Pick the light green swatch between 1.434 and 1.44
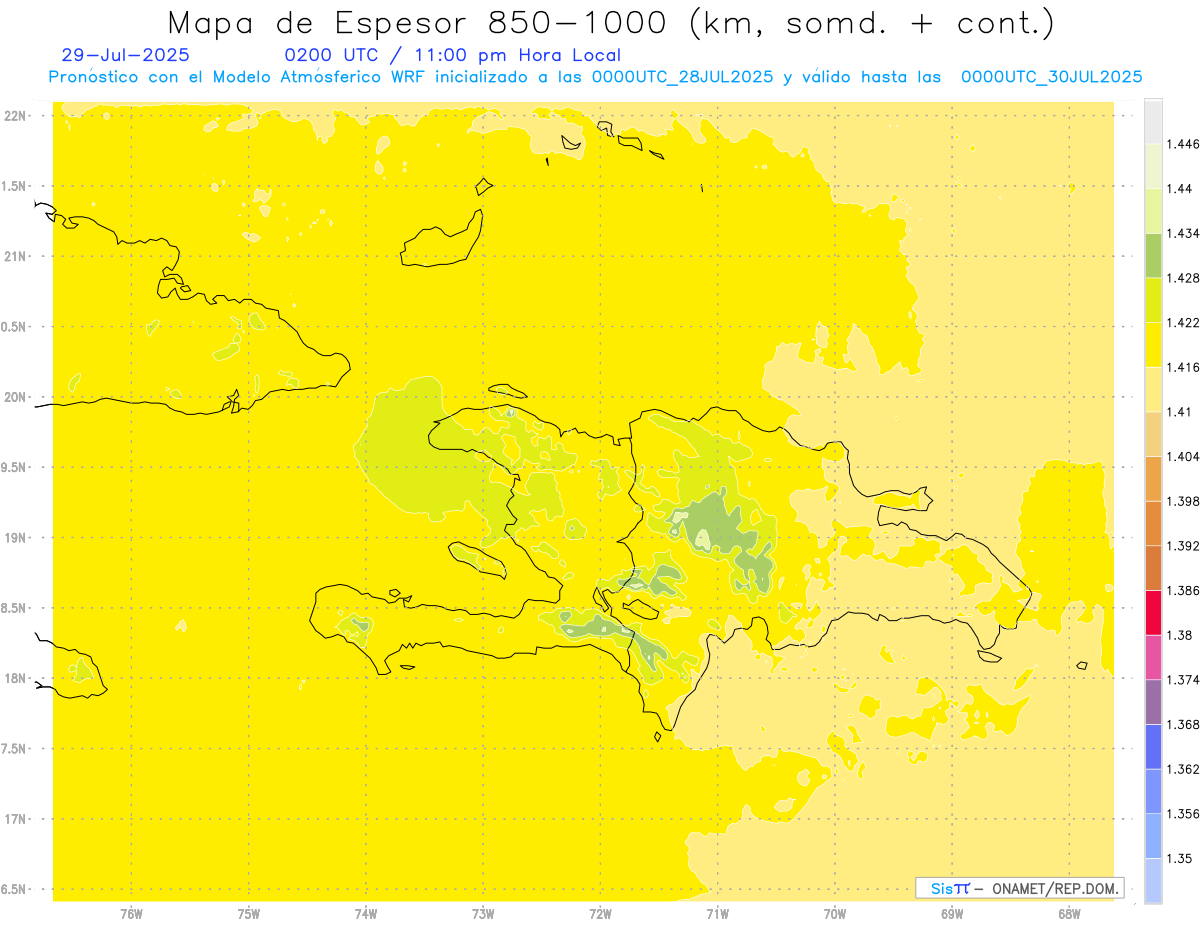This screenshot has width=1200, height=927. [x=1153, y=210]
